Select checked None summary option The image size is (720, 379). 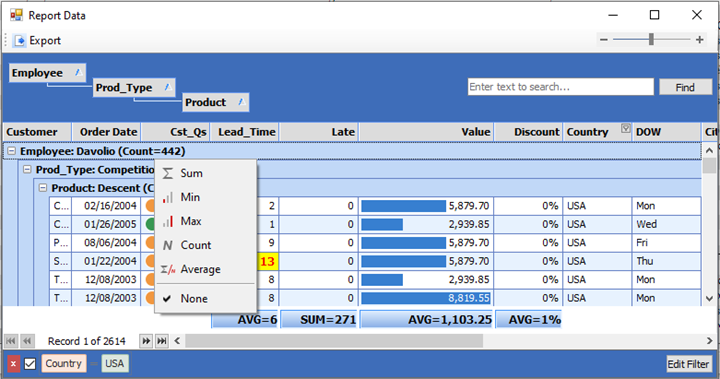pyautogui.click(x=205, y=299)
